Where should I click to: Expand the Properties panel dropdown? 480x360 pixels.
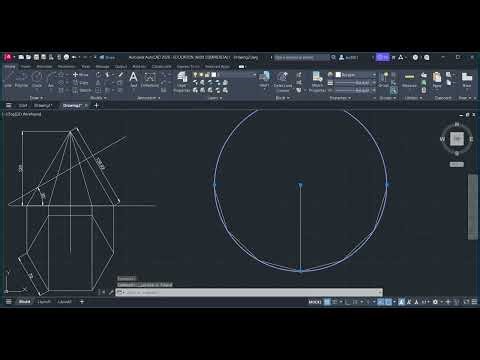340,98
